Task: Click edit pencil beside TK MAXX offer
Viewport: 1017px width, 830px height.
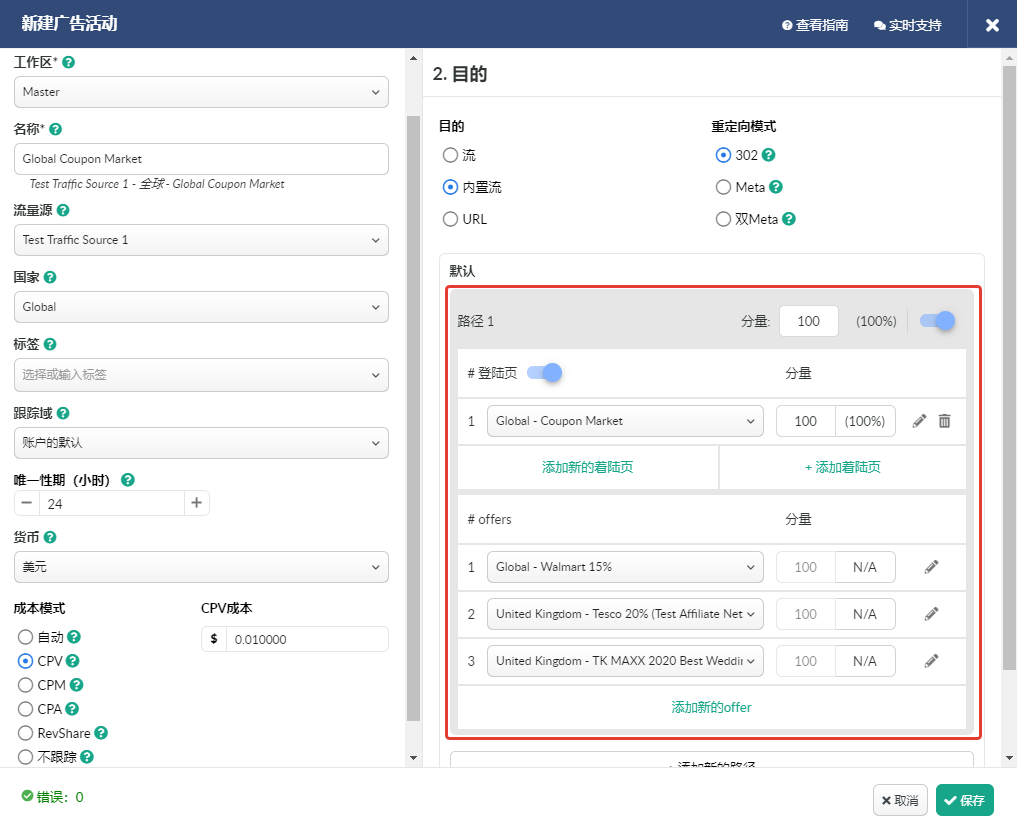Action: coord(931,661)
